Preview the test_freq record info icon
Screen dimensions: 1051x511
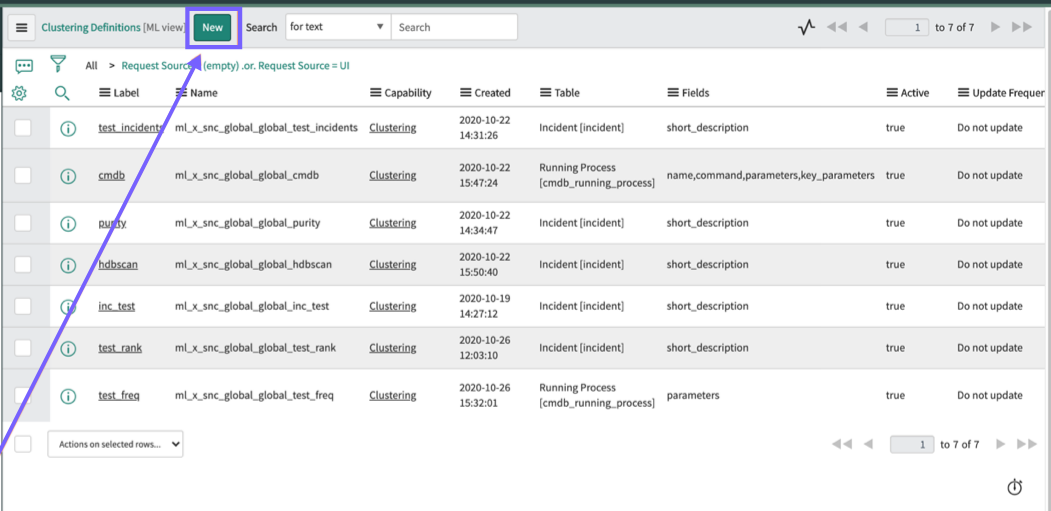(x=68, y=396)
